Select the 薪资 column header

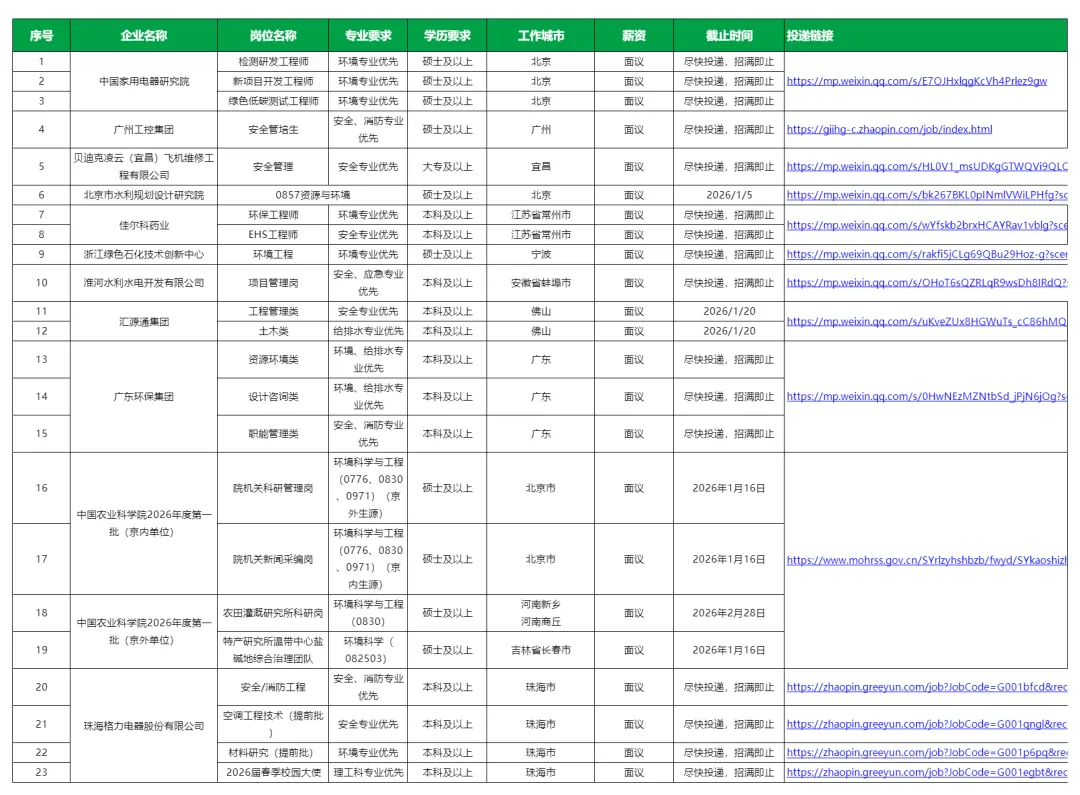(634, 35)
